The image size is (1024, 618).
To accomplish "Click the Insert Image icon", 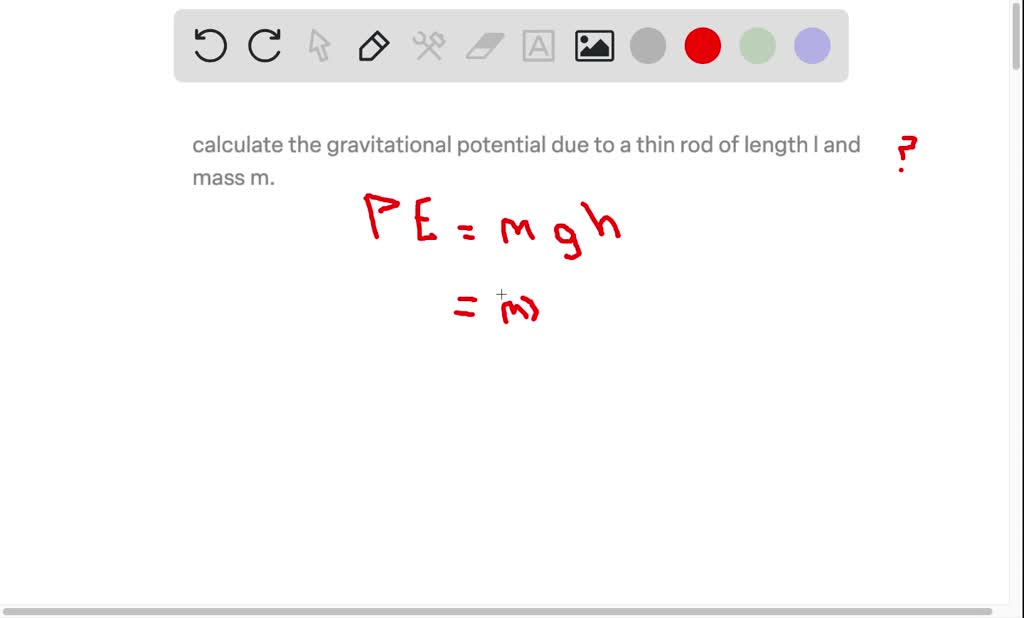I will point(593,45).
